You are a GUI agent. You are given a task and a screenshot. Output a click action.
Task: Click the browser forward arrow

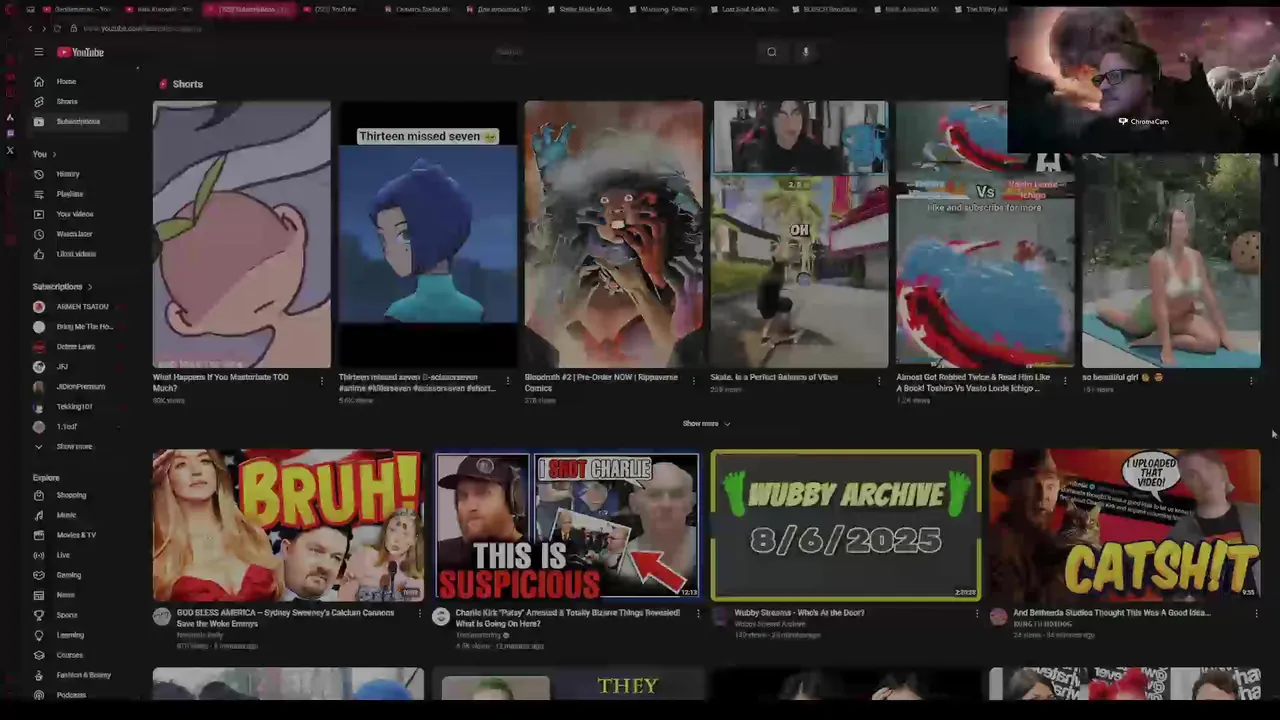44,28
